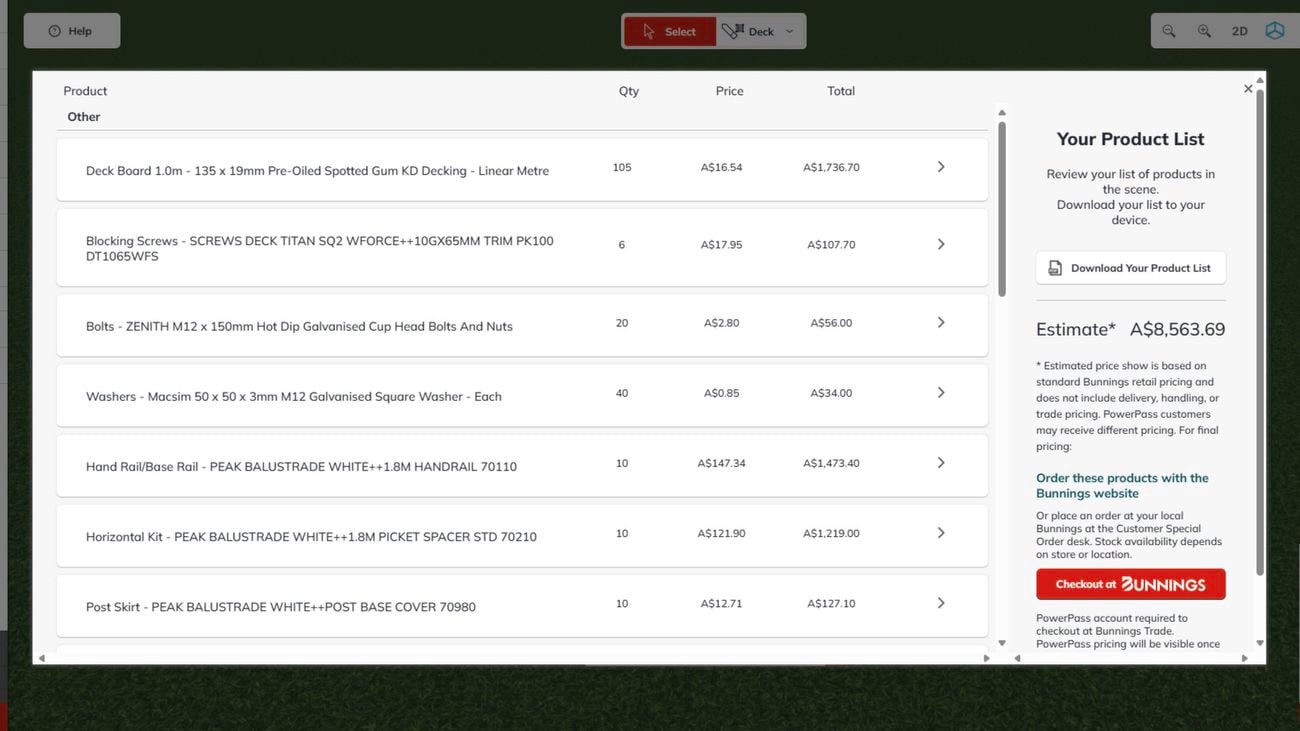This screenshot has height=731, width=1300.
Task: Click the product list horizontal scroll right arrow
Action: (x=987, y=658)
